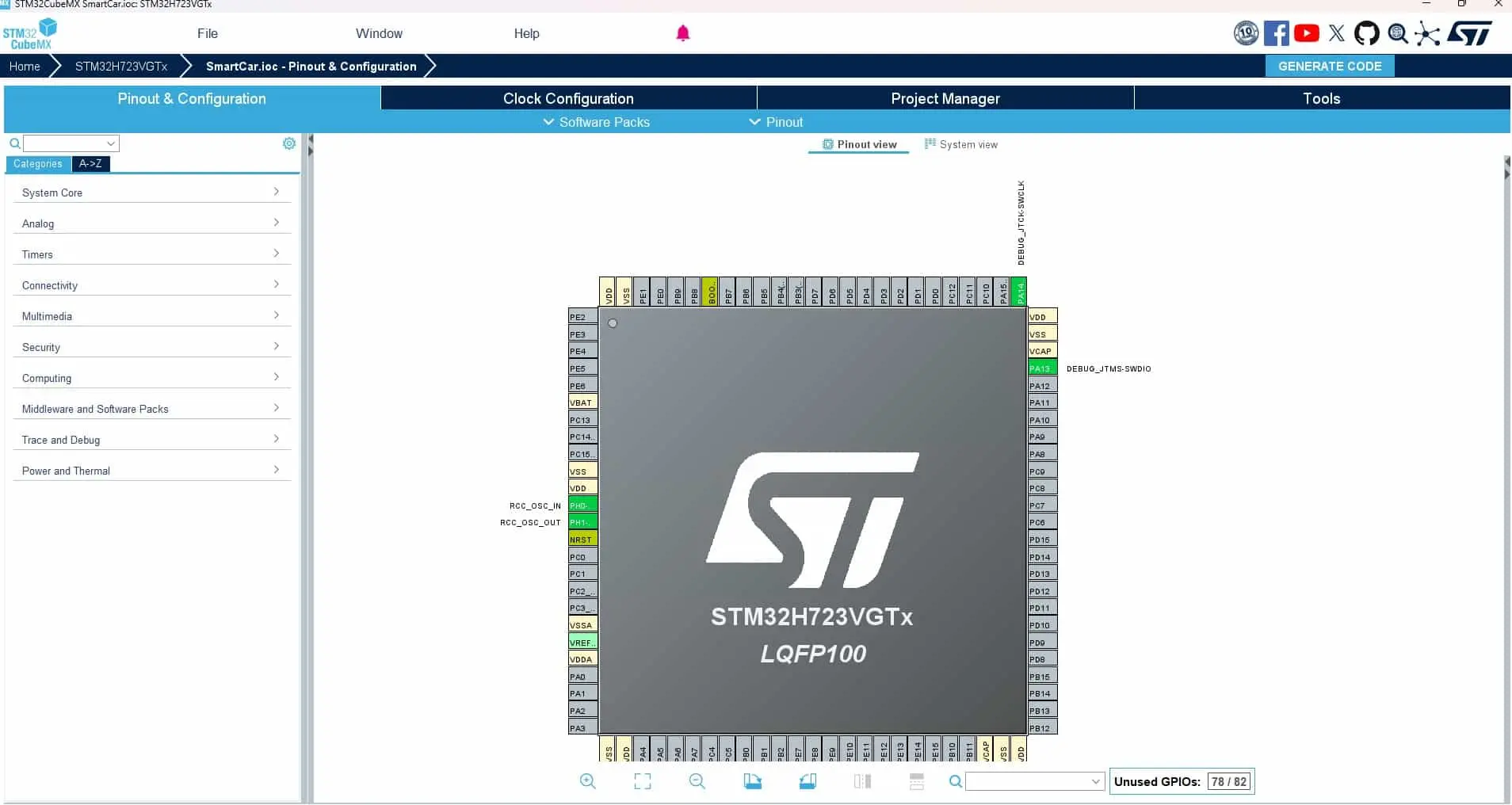1512x805 pixels.
Task: Switch to Pinout view
Action: pos(860,144)
